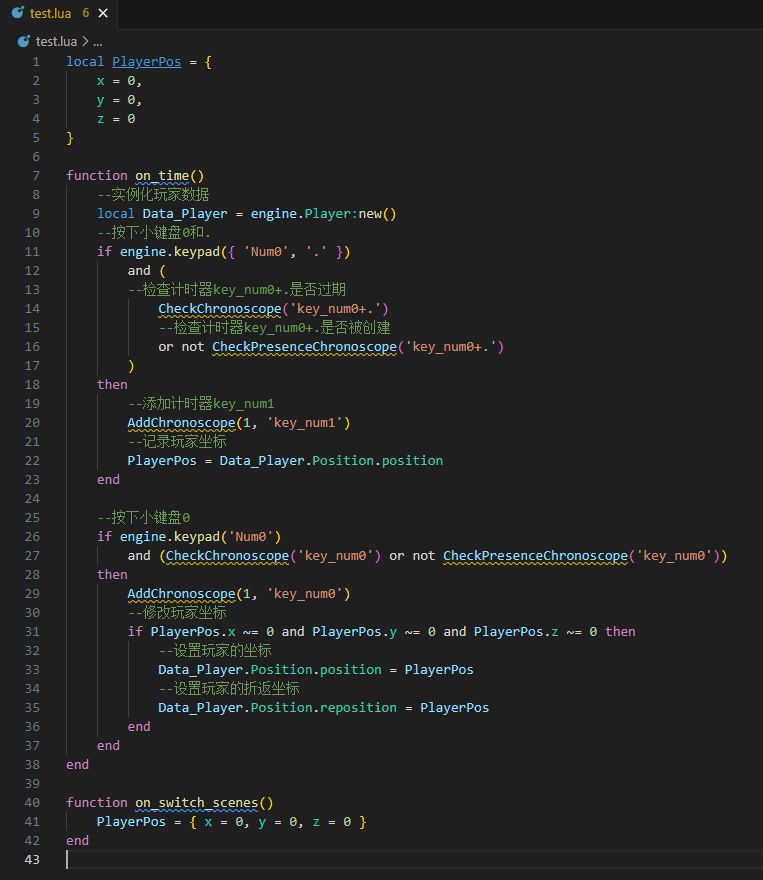Click line number 7 in the gutter
This screenshot has width=763, height=880.
click(37, 175)
